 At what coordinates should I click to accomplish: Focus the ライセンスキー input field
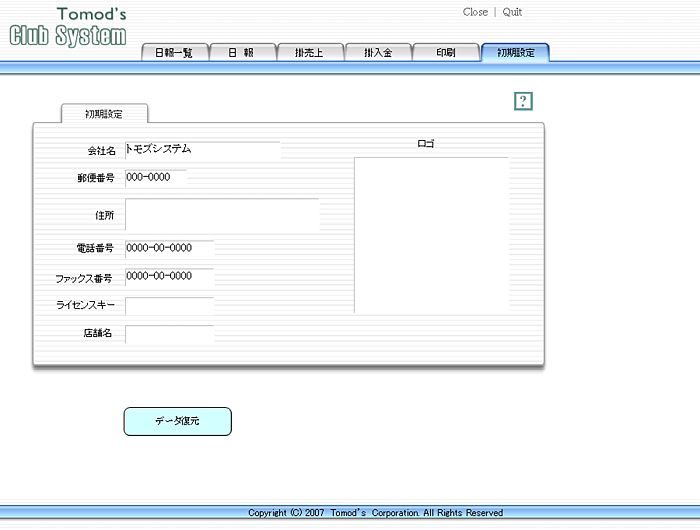tap(169, 305)
